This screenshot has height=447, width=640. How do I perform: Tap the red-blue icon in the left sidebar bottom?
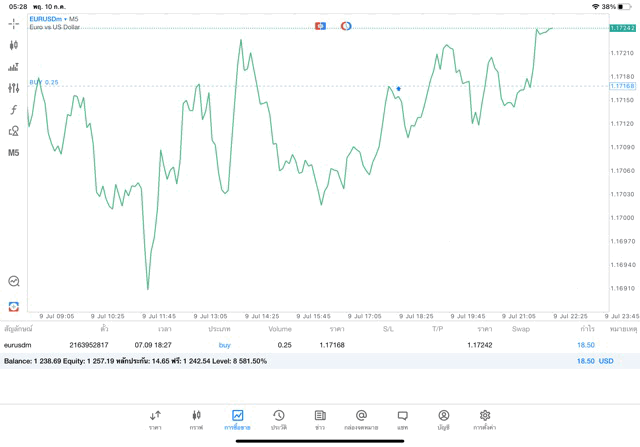[x=14, y=306]
